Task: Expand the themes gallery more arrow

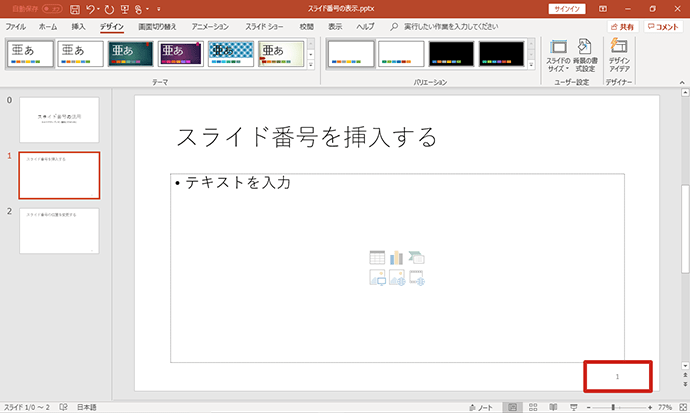Action: pos(311,65)
